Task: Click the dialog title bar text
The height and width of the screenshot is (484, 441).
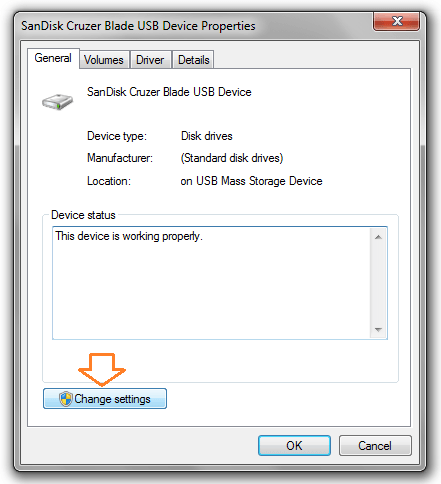Action: (x=138, y=26)
